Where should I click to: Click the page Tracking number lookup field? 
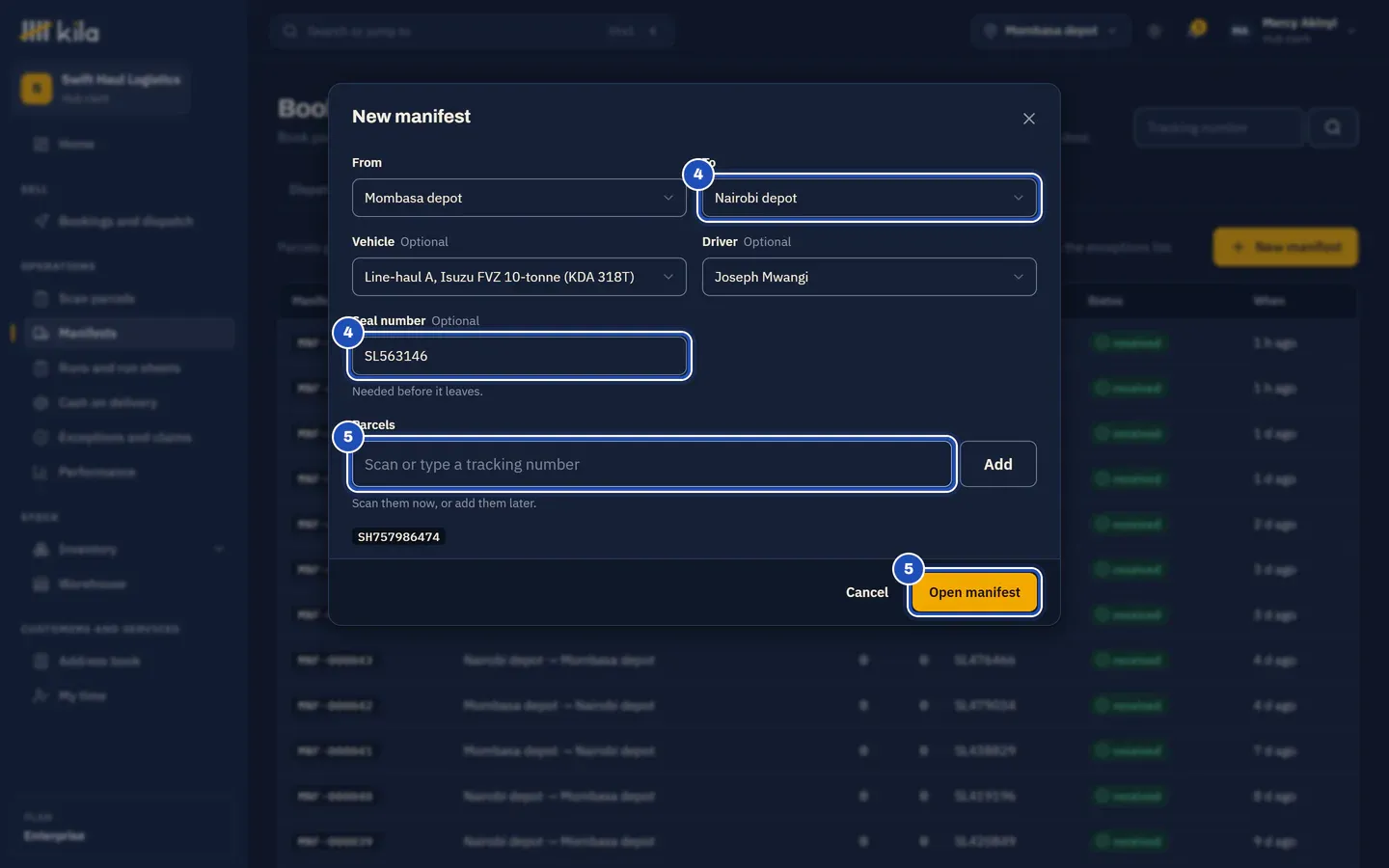[1218, 127]
